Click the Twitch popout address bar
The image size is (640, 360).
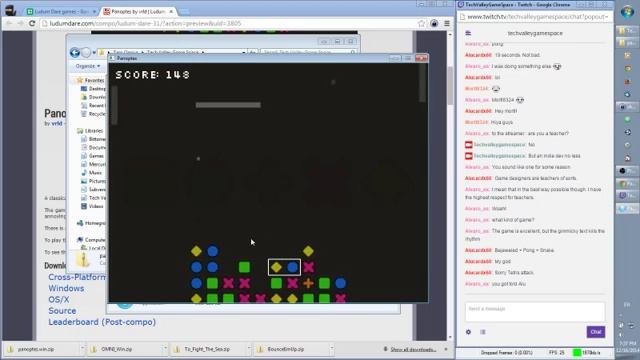[x=535, y=17]
